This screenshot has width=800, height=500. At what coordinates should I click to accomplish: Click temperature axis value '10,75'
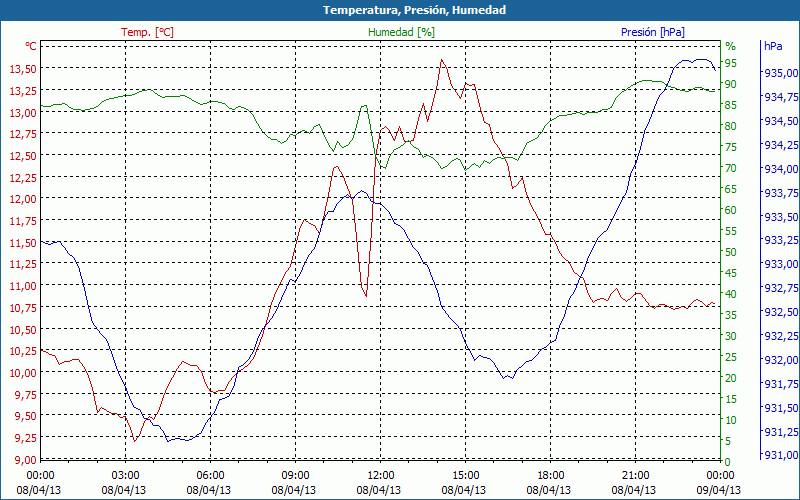23,308
